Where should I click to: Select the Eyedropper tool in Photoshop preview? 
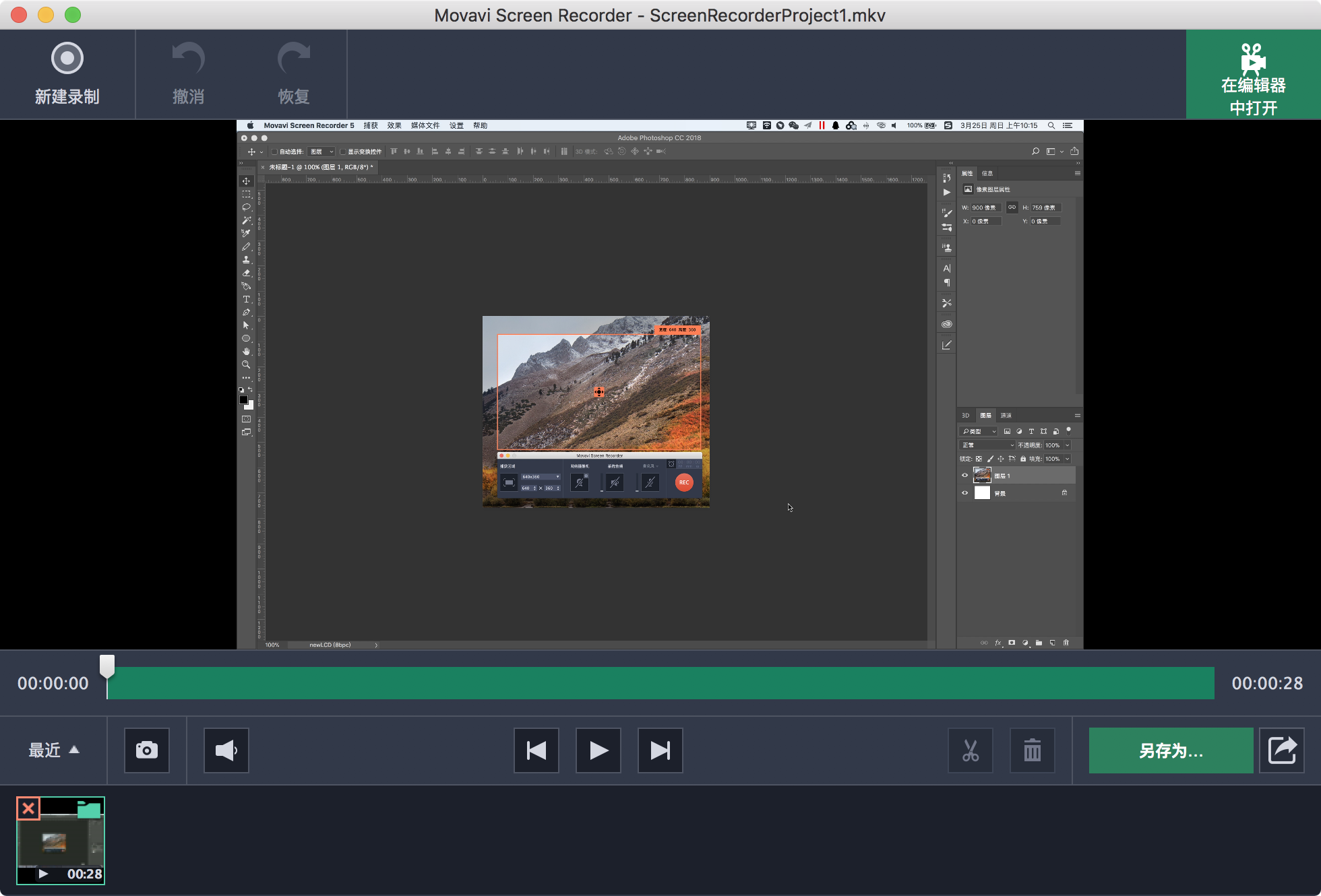246,233
